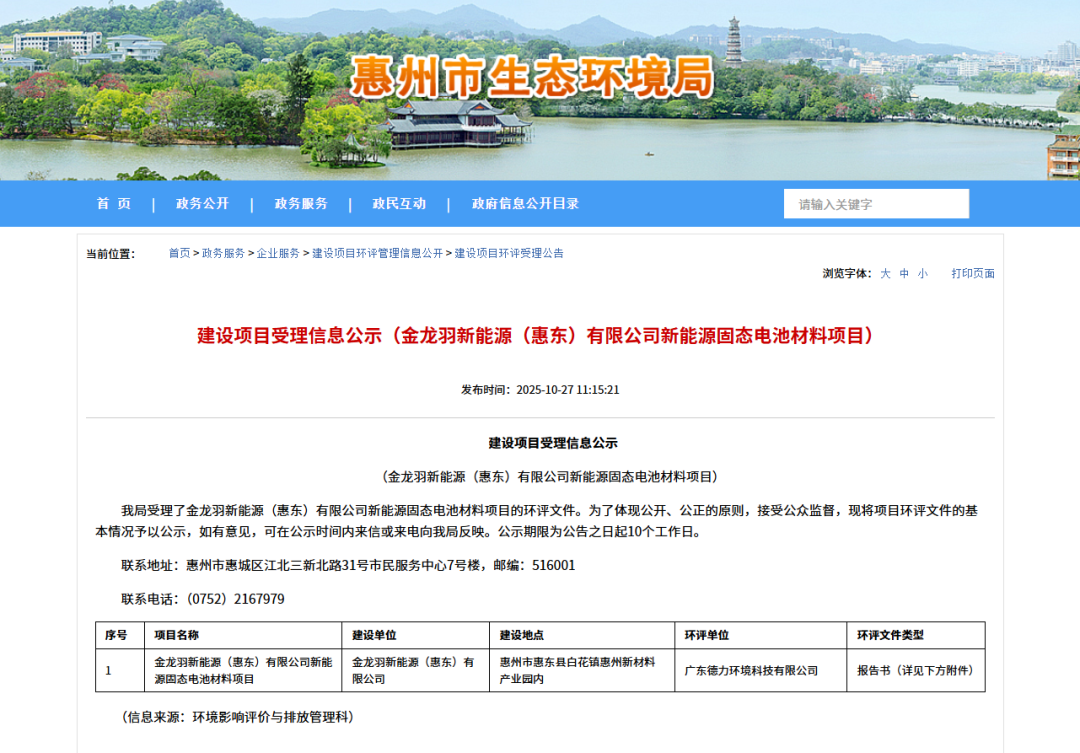Open the 政府信息公开目录 menu item

525,203
